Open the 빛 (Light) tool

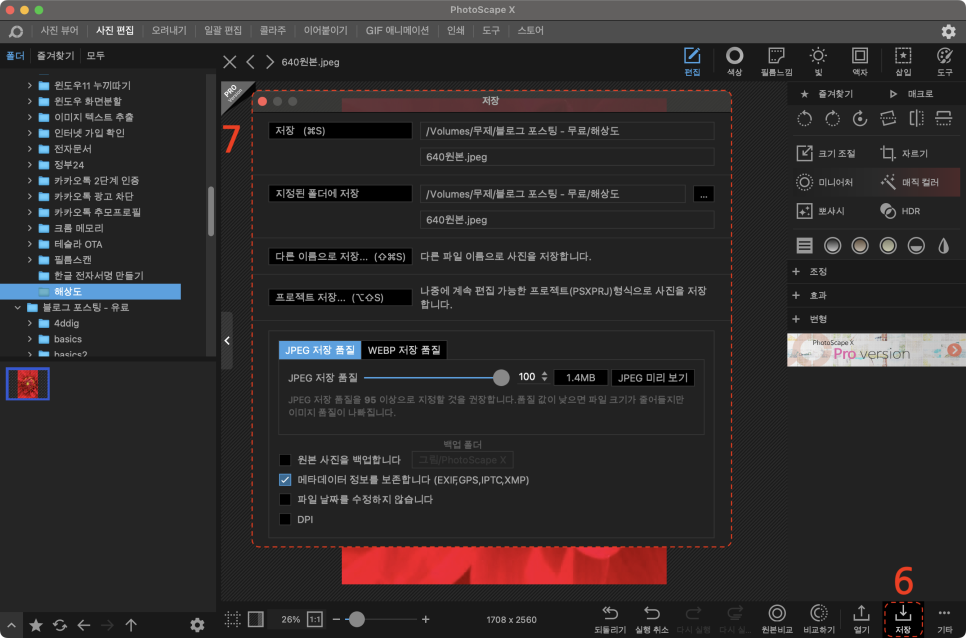click(x=818, y=62)
